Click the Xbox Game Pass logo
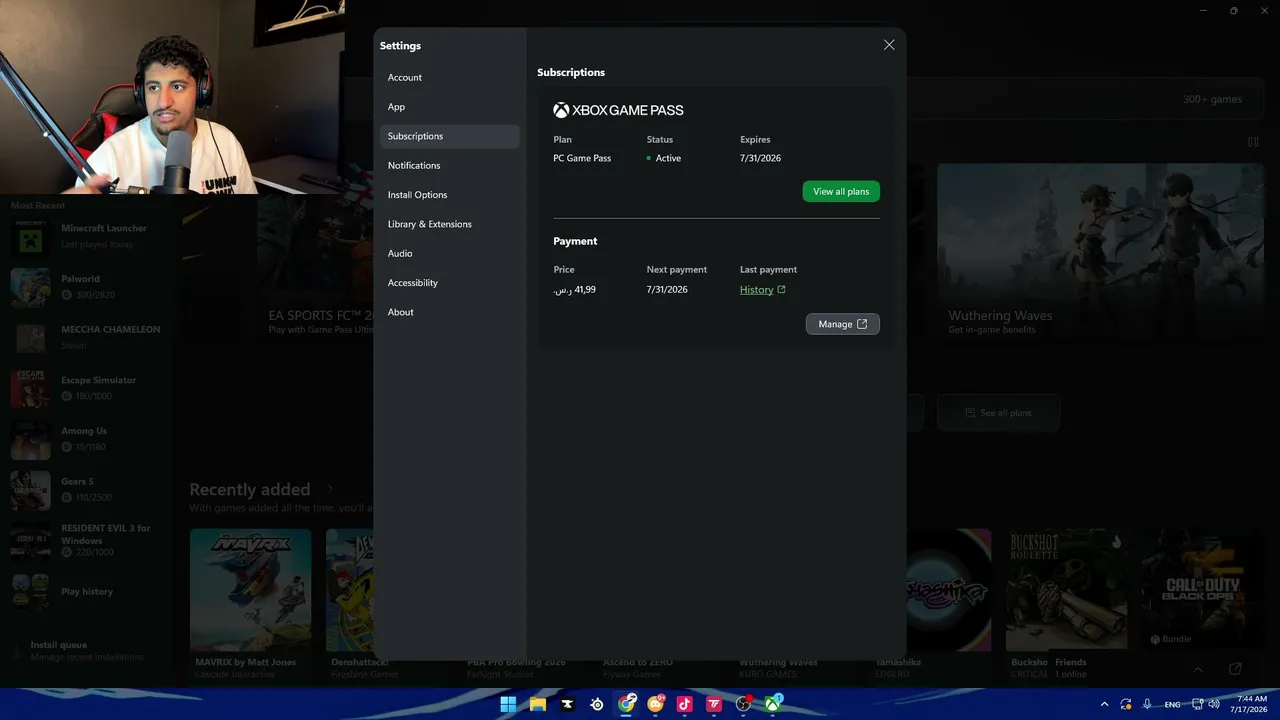The width and height of the screenshot is (1280, 720). coord(618,110)
